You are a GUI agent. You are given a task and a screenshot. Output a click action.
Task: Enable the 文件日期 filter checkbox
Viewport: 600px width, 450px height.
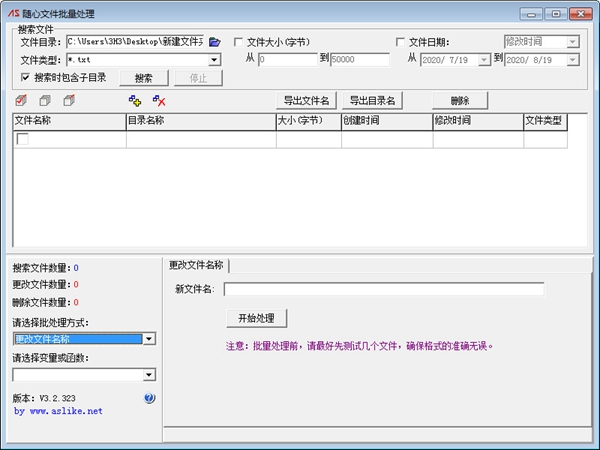coord(401,42)
